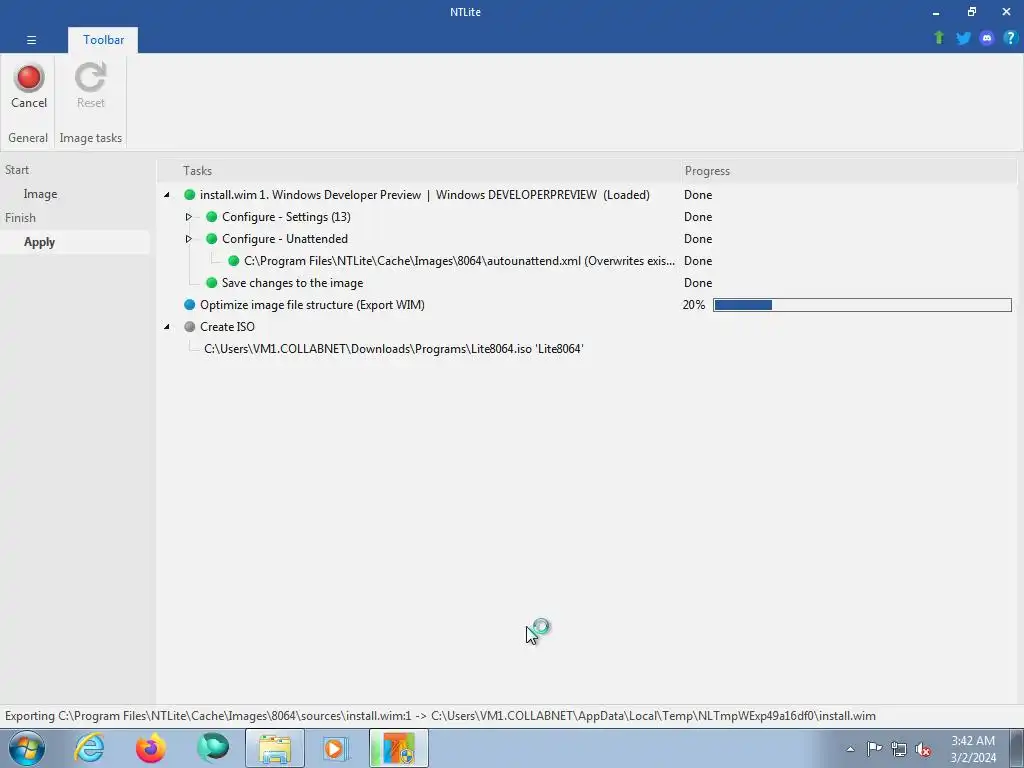Click the General group label
1024x768 pixels.
point(27,138)
